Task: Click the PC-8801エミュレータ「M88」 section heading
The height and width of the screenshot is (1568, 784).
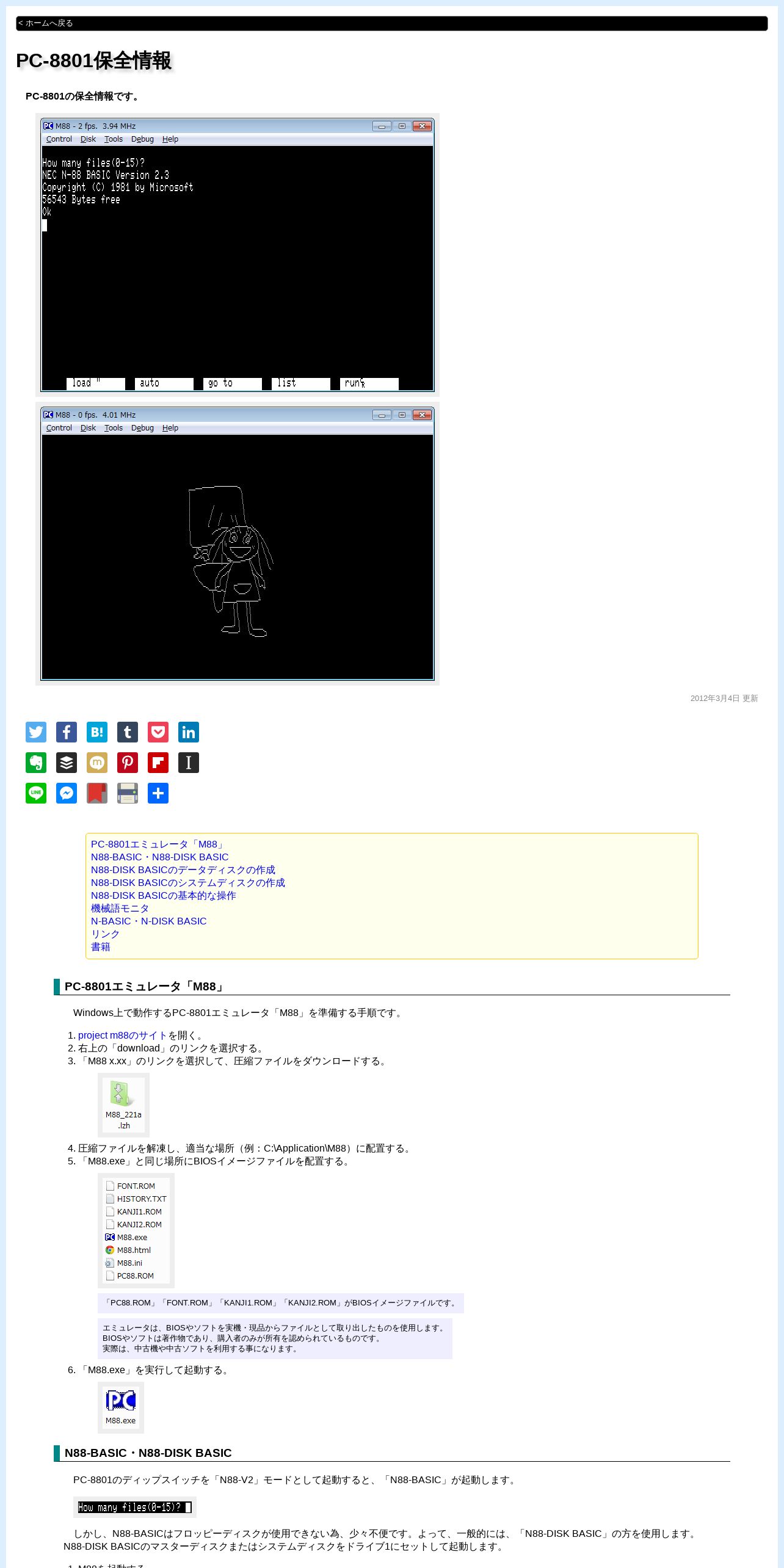Action: tap(145, 986)
